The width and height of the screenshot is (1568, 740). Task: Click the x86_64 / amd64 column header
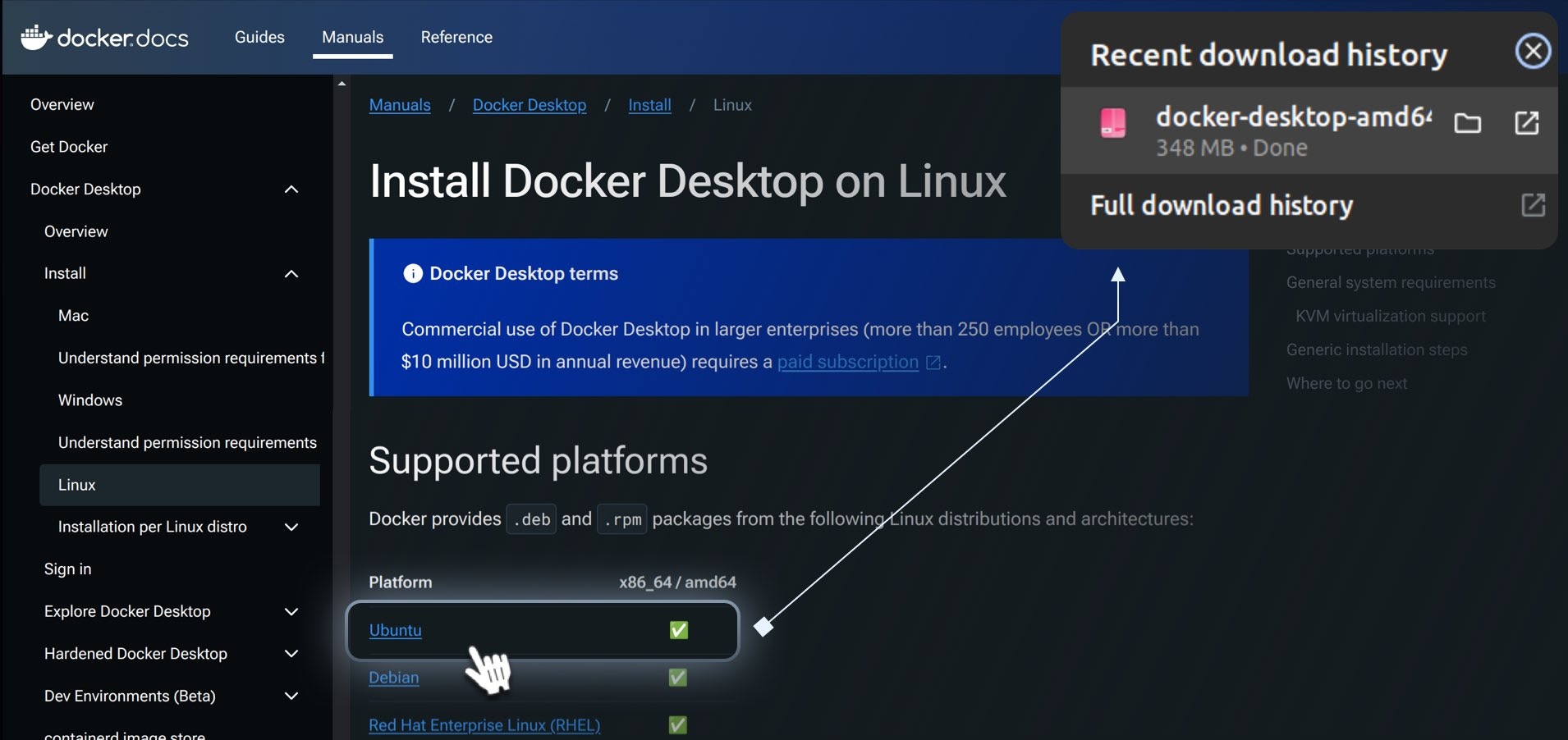677,582
